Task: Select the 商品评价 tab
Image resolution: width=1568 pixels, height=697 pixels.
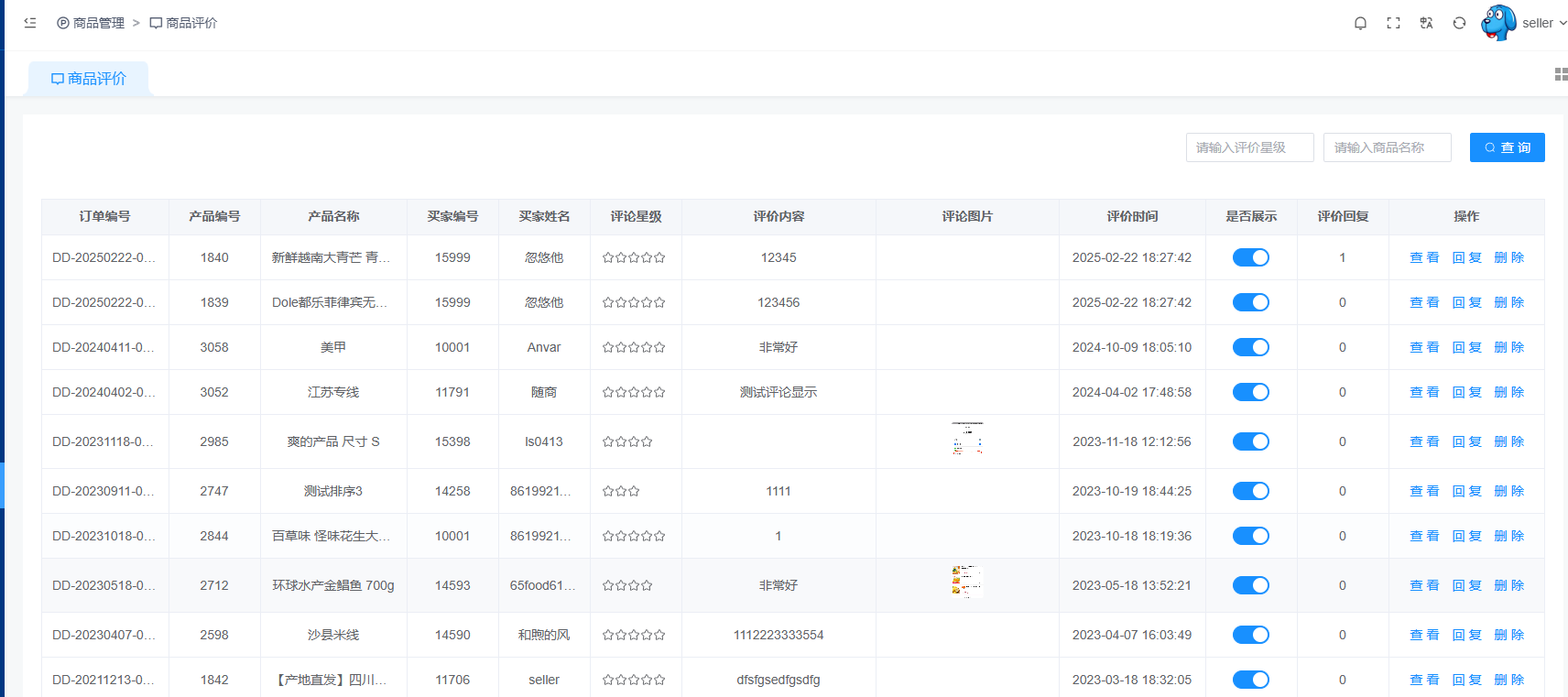Action: [x=89, y=79]
